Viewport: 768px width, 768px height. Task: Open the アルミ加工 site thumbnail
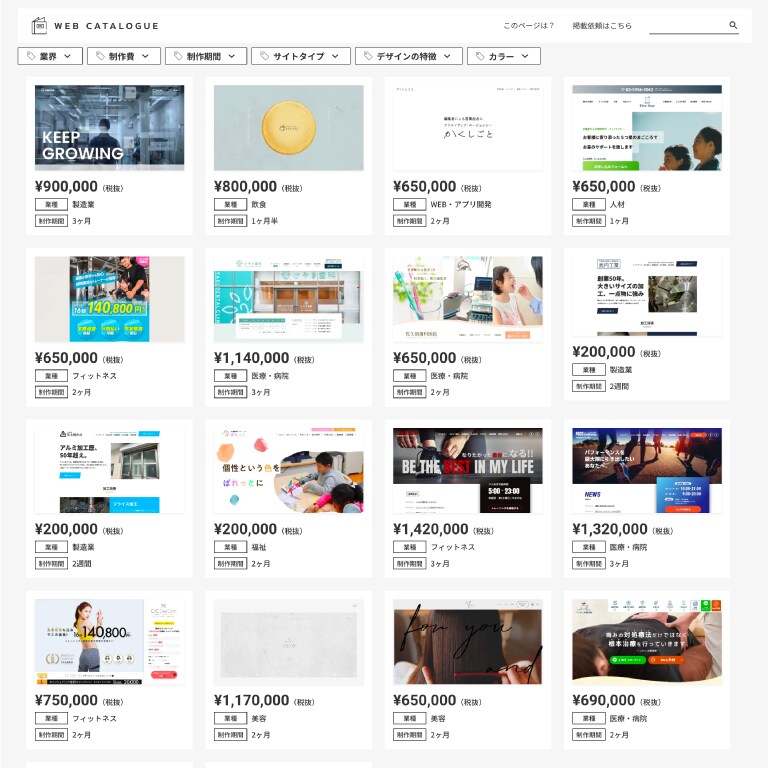click(109, 470)
